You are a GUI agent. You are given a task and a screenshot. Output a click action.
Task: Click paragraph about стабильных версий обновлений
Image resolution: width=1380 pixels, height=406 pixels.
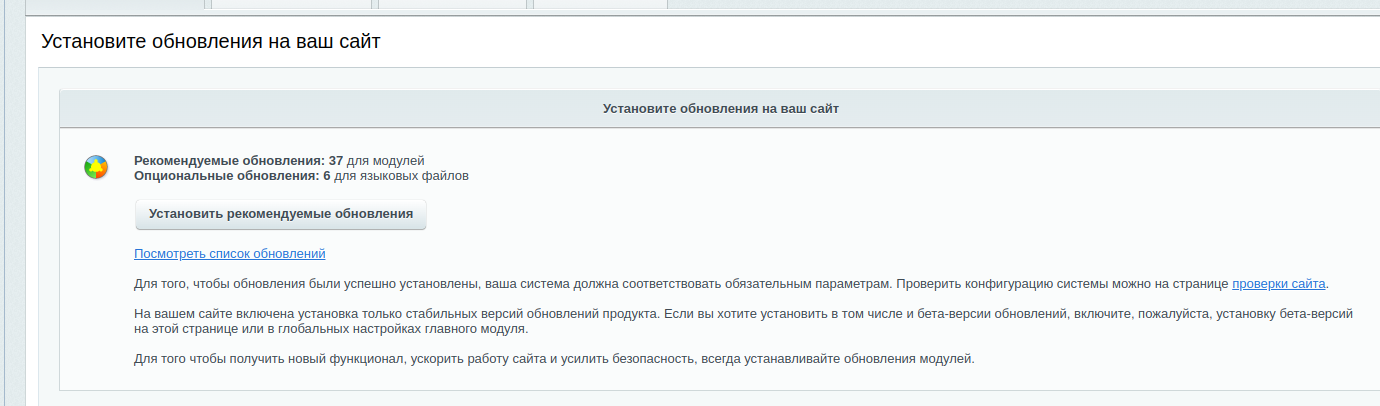(x=744, y=321)
